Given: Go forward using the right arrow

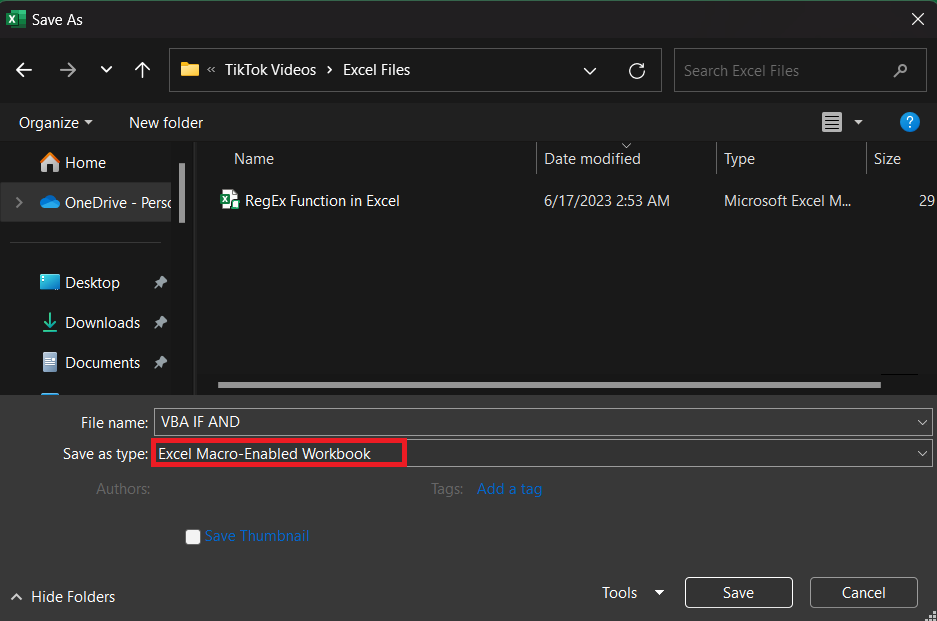Looking at the screenshot, I should pyautogui.click(x=68, y=70).
